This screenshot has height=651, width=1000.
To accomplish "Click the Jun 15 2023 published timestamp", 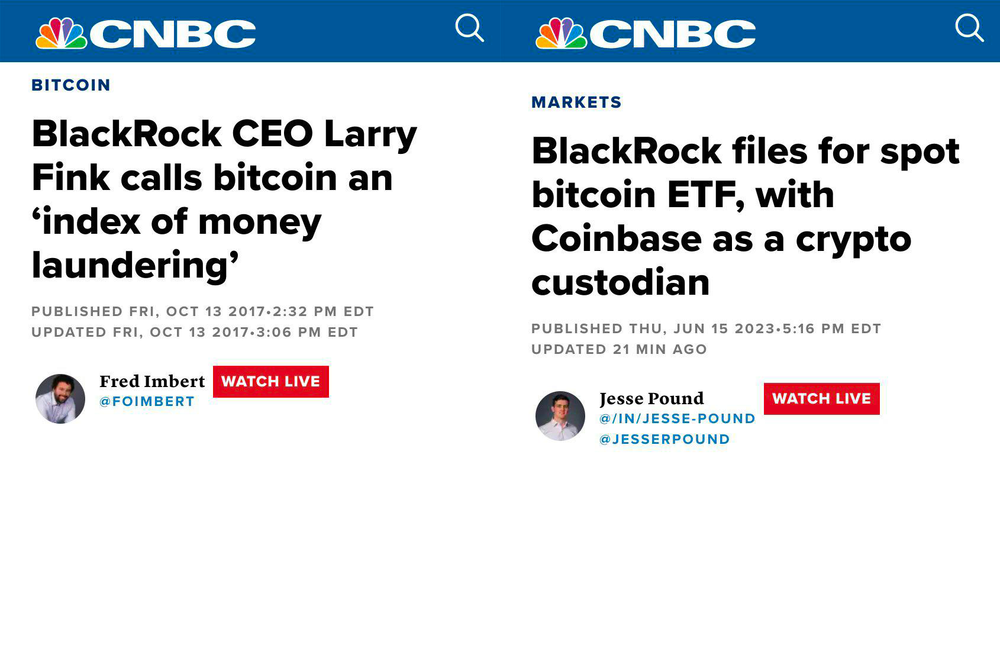I will click(706, 329).
